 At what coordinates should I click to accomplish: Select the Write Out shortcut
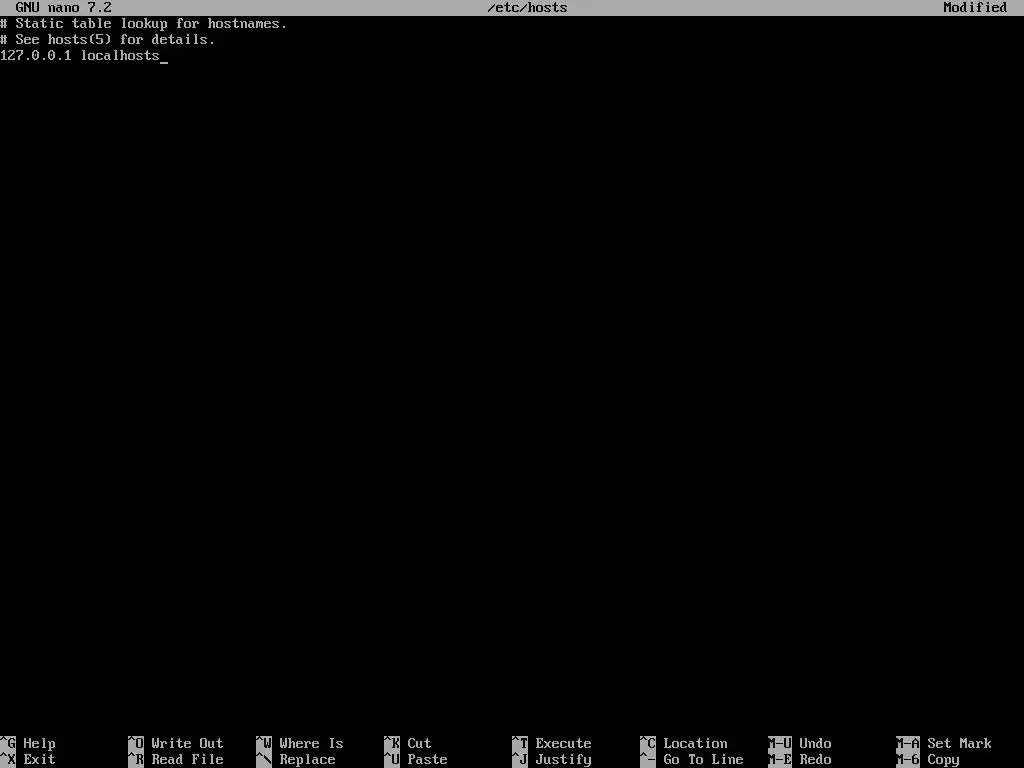[x=176, y=743]
